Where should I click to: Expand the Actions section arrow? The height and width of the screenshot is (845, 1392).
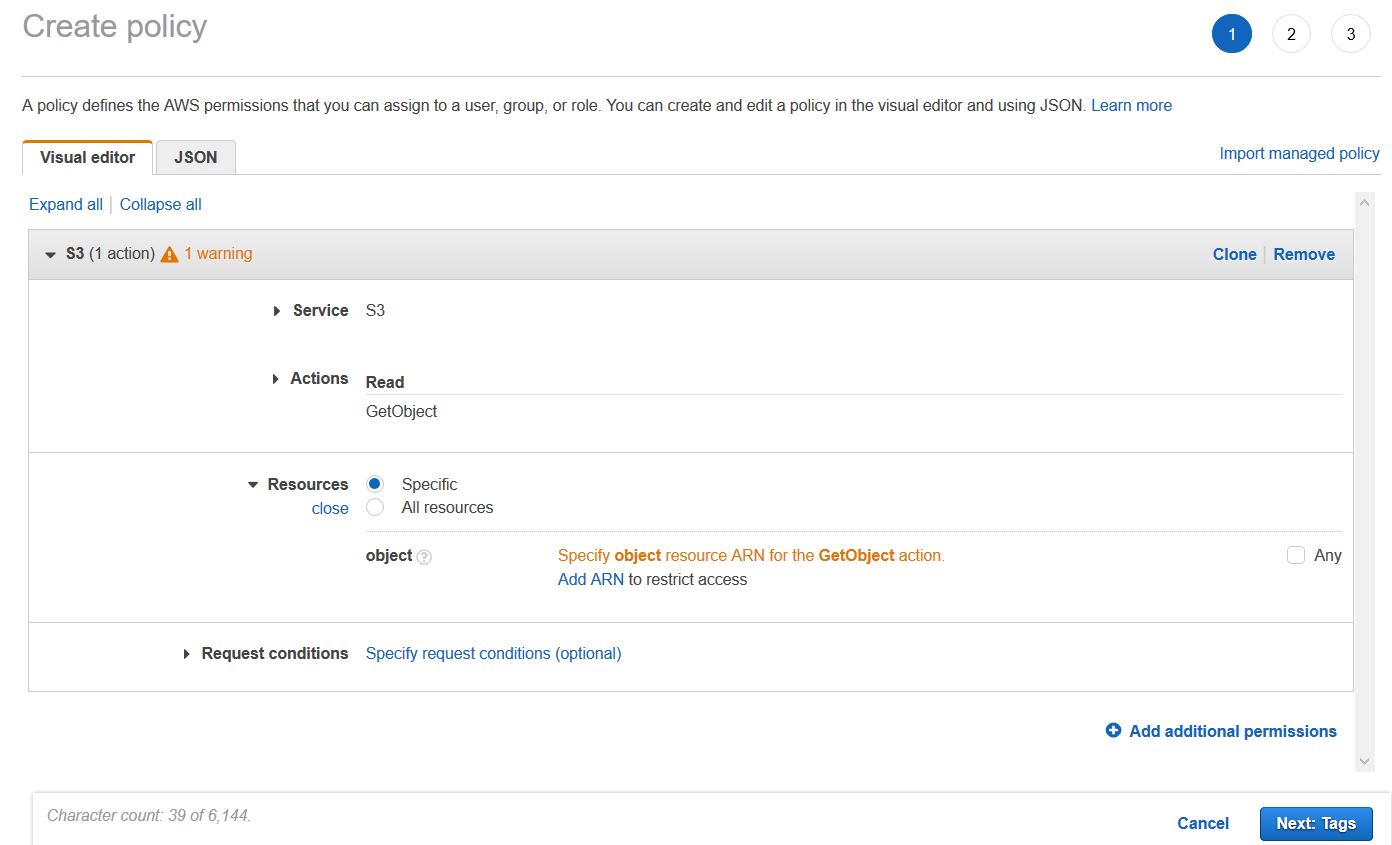275,379
